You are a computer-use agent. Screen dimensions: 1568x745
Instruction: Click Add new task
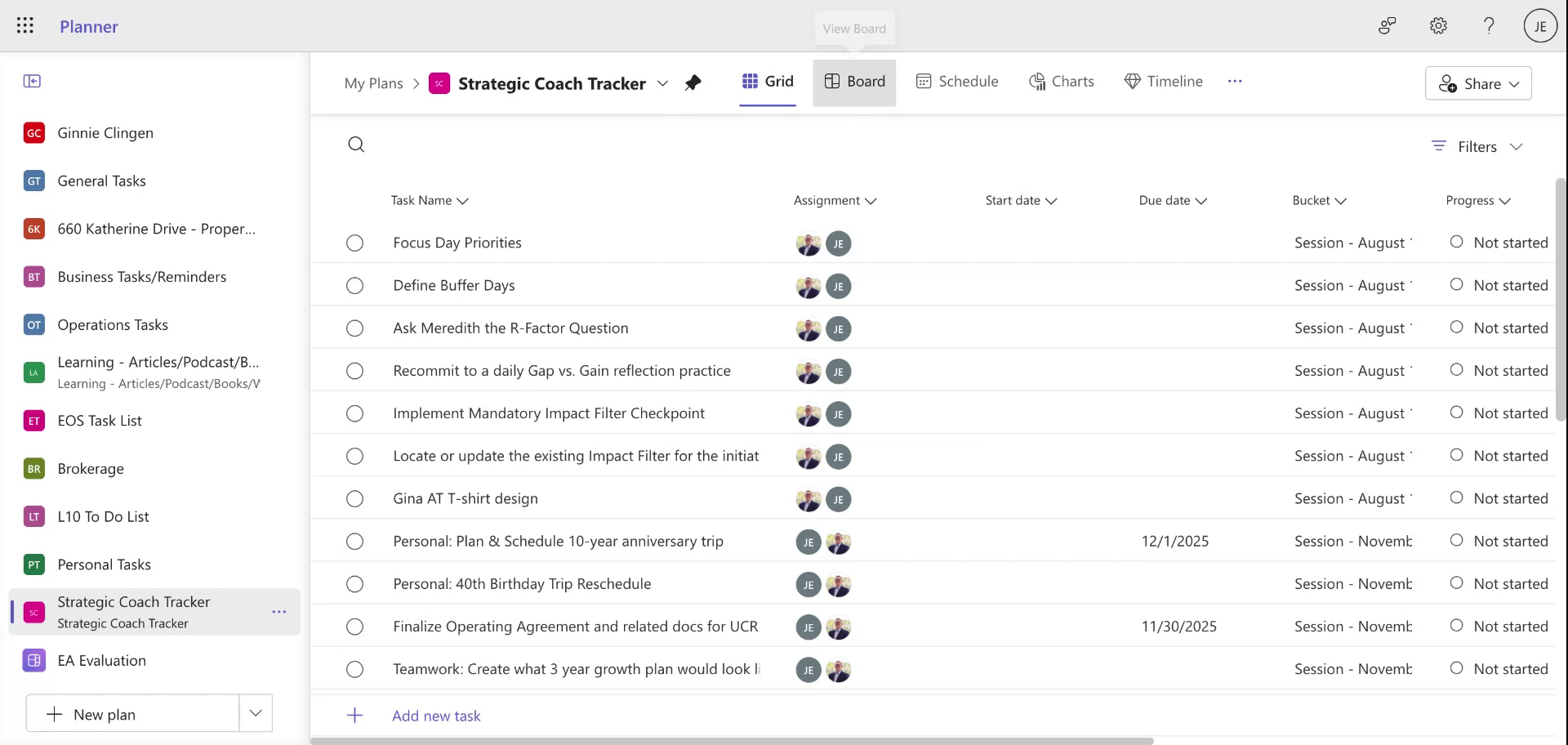tap(436, 715)
